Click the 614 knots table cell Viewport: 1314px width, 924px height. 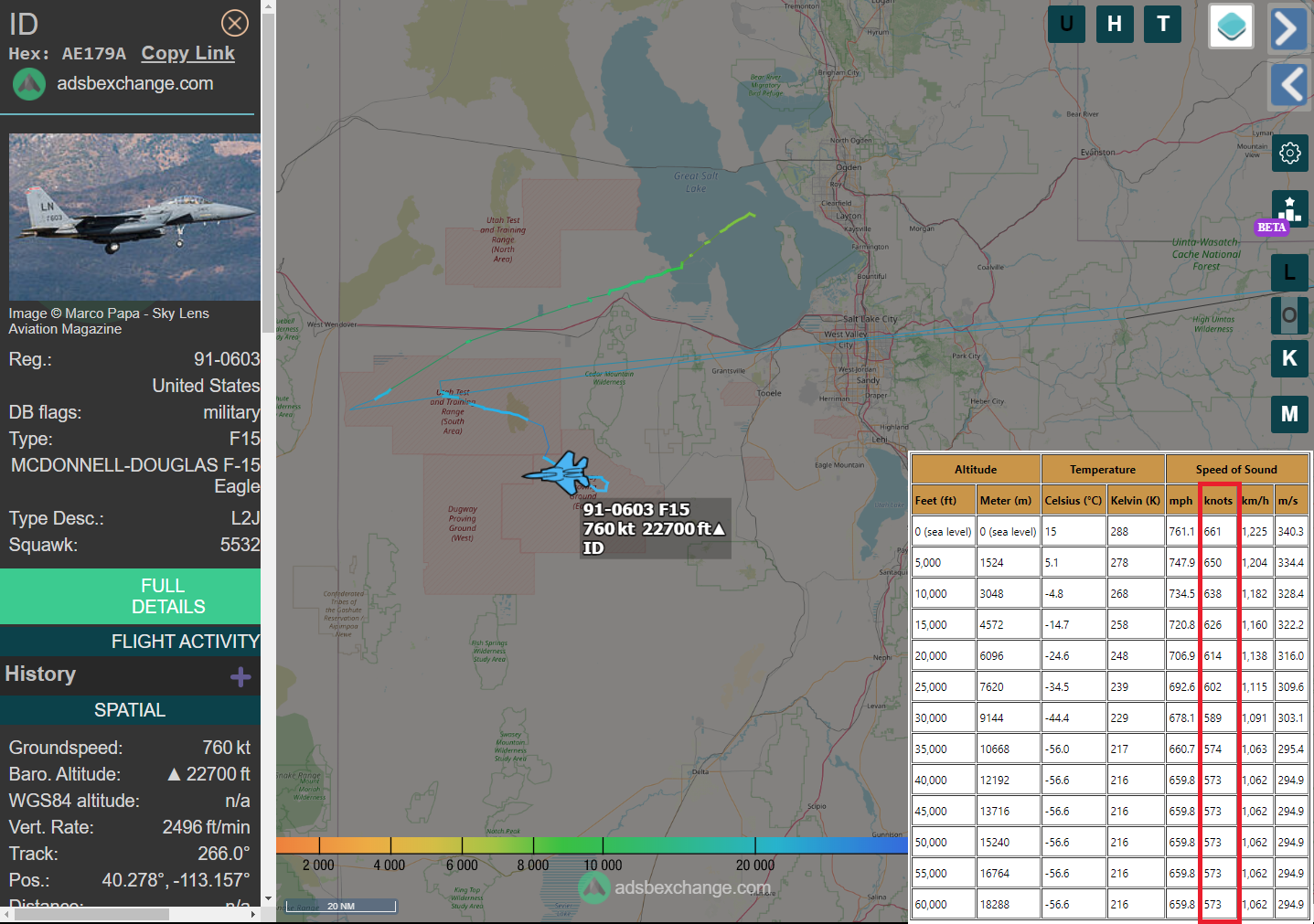(1218, 655)
